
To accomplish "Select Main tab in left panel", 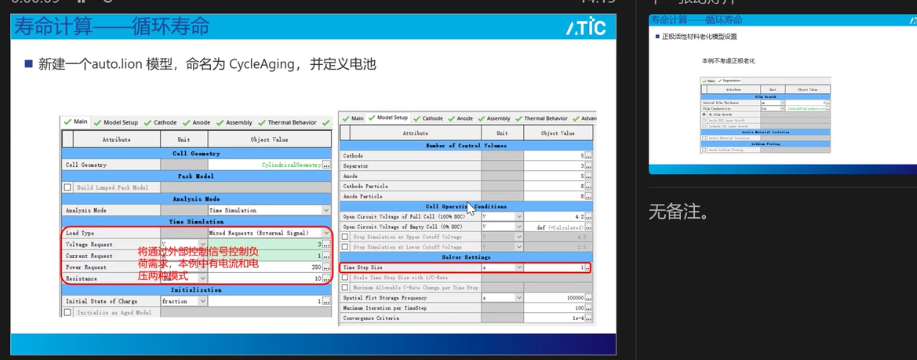I will pos(76,122).
